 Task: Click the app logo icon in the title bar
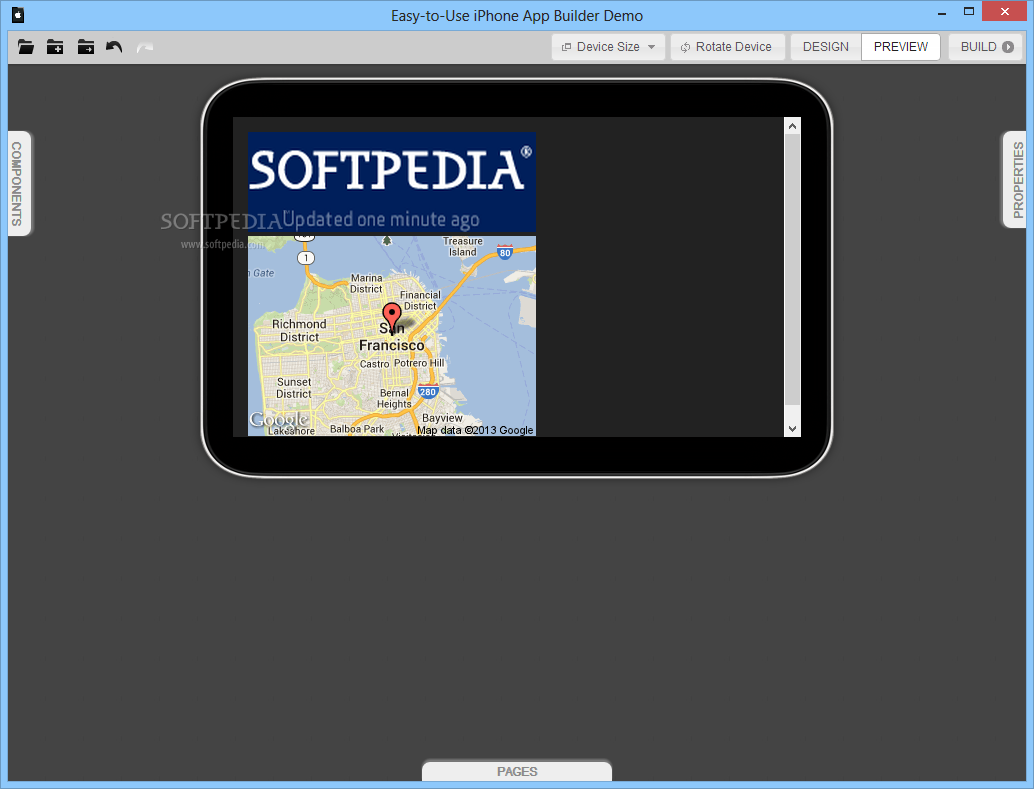[18, 15]
